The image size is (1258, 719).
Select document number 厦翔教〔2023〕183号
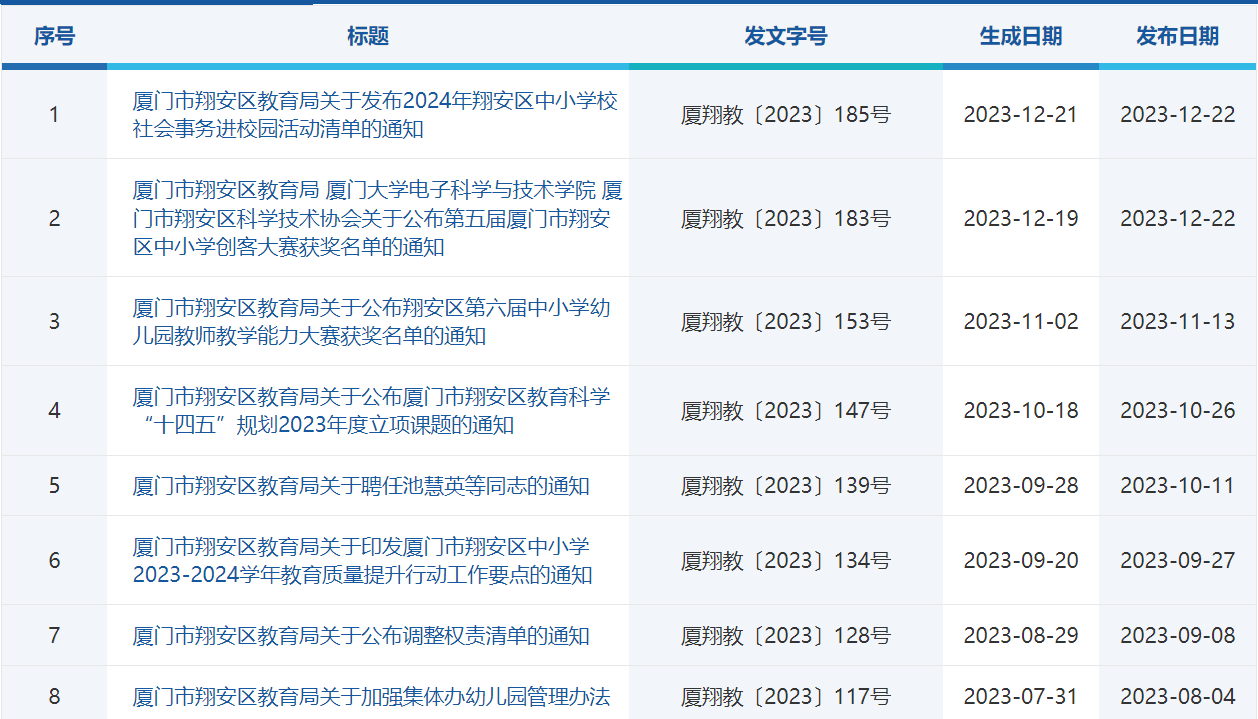point(786,219)
